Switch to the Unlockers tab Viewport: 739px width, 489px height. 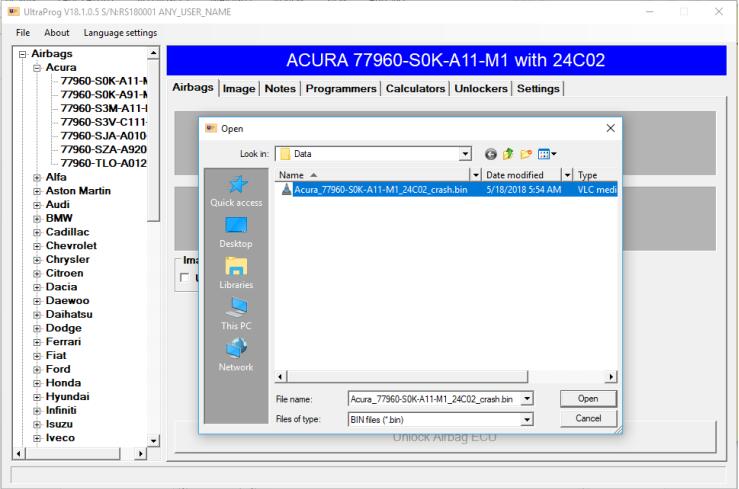point(481,89)
